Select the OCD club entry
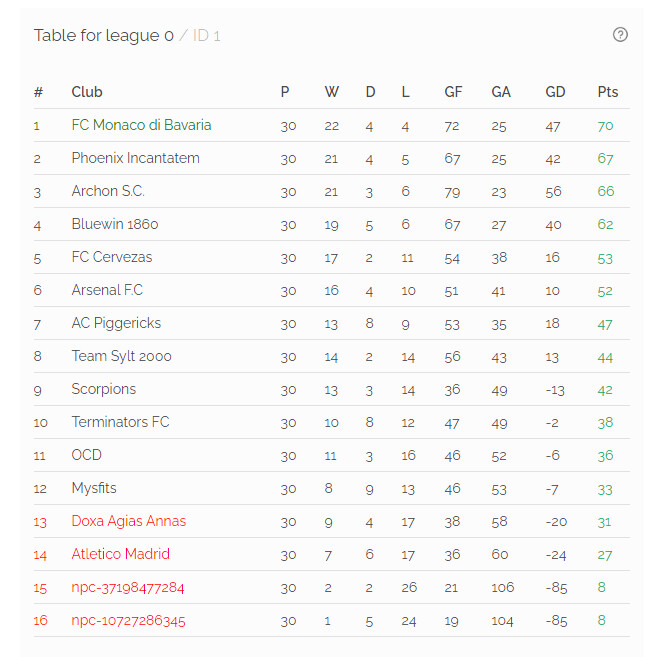 (87, 455)
